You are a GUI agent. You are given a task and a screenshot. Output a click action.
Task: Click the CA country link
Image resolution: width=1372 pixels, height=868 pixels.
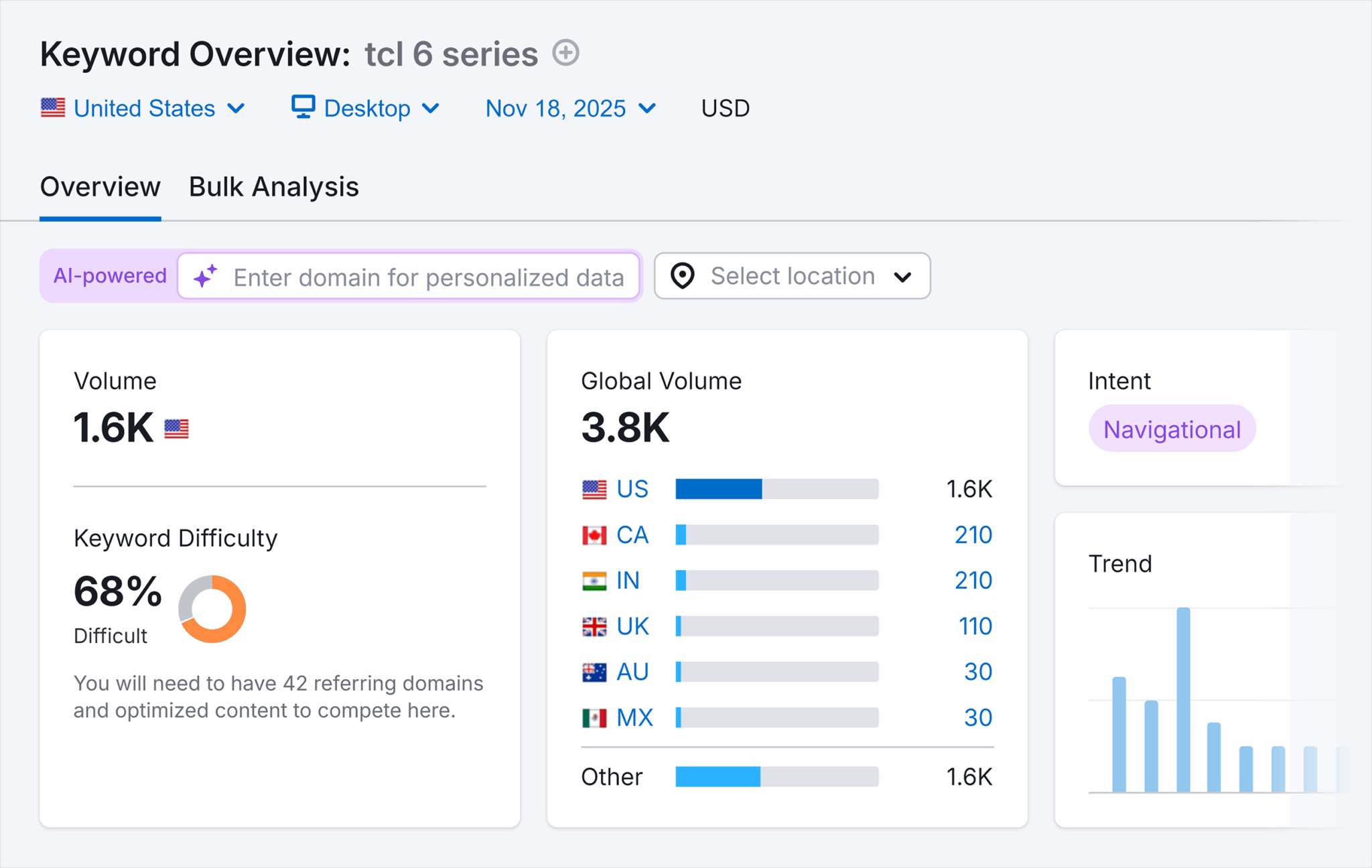[x=632, y=534]
